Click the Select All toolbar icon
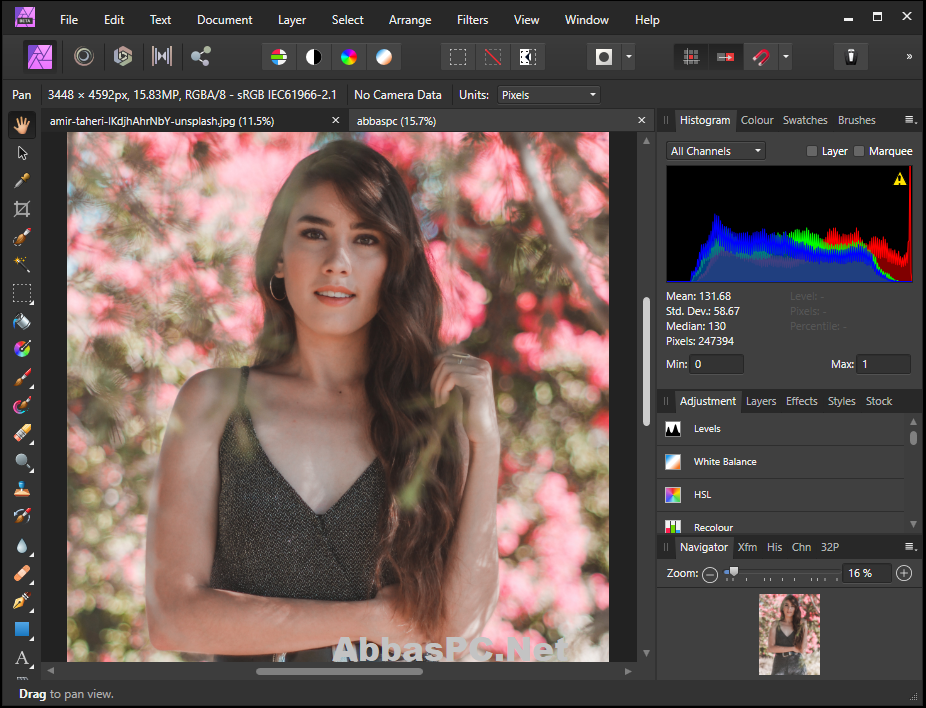 458,57
